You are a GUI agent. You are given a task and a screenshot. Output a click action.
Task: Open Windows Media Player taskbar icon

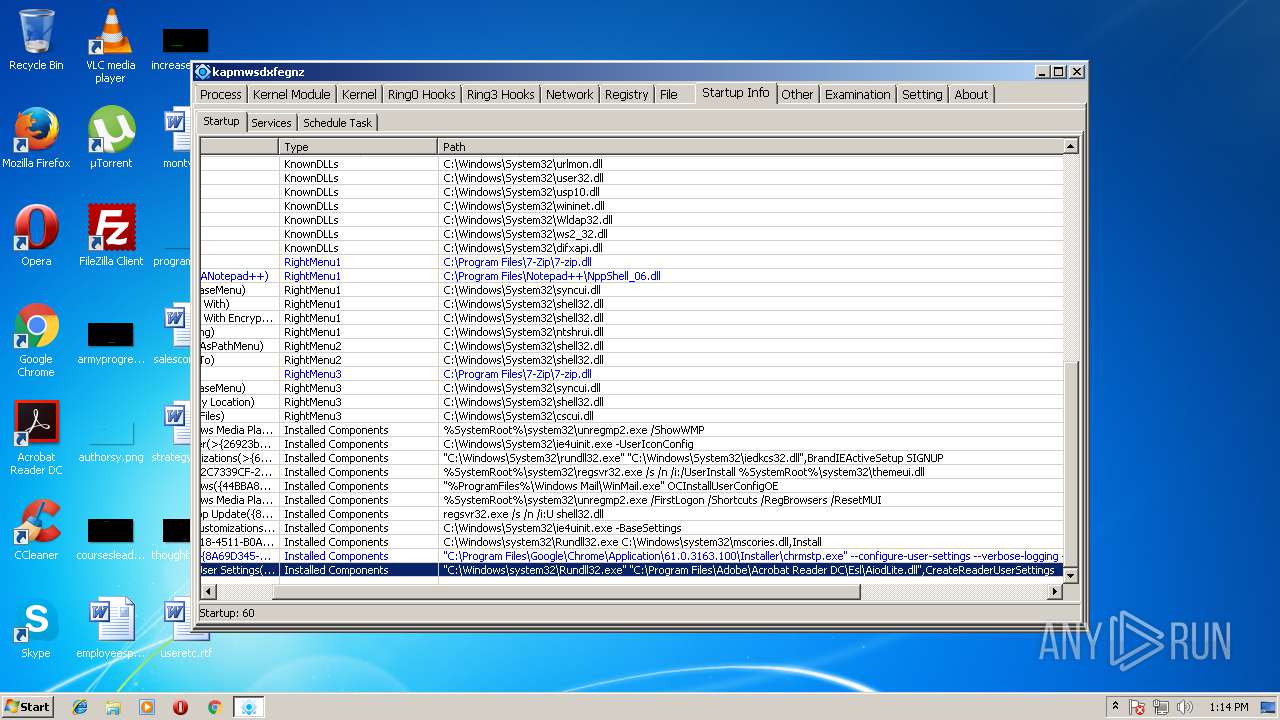147,707
